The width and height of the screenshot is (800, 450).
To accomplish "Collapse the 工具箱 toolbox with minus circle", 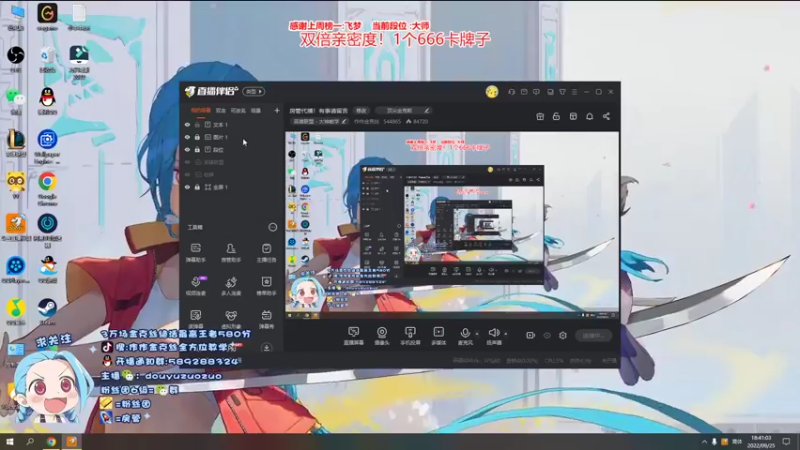I will [x=273, y=227].
